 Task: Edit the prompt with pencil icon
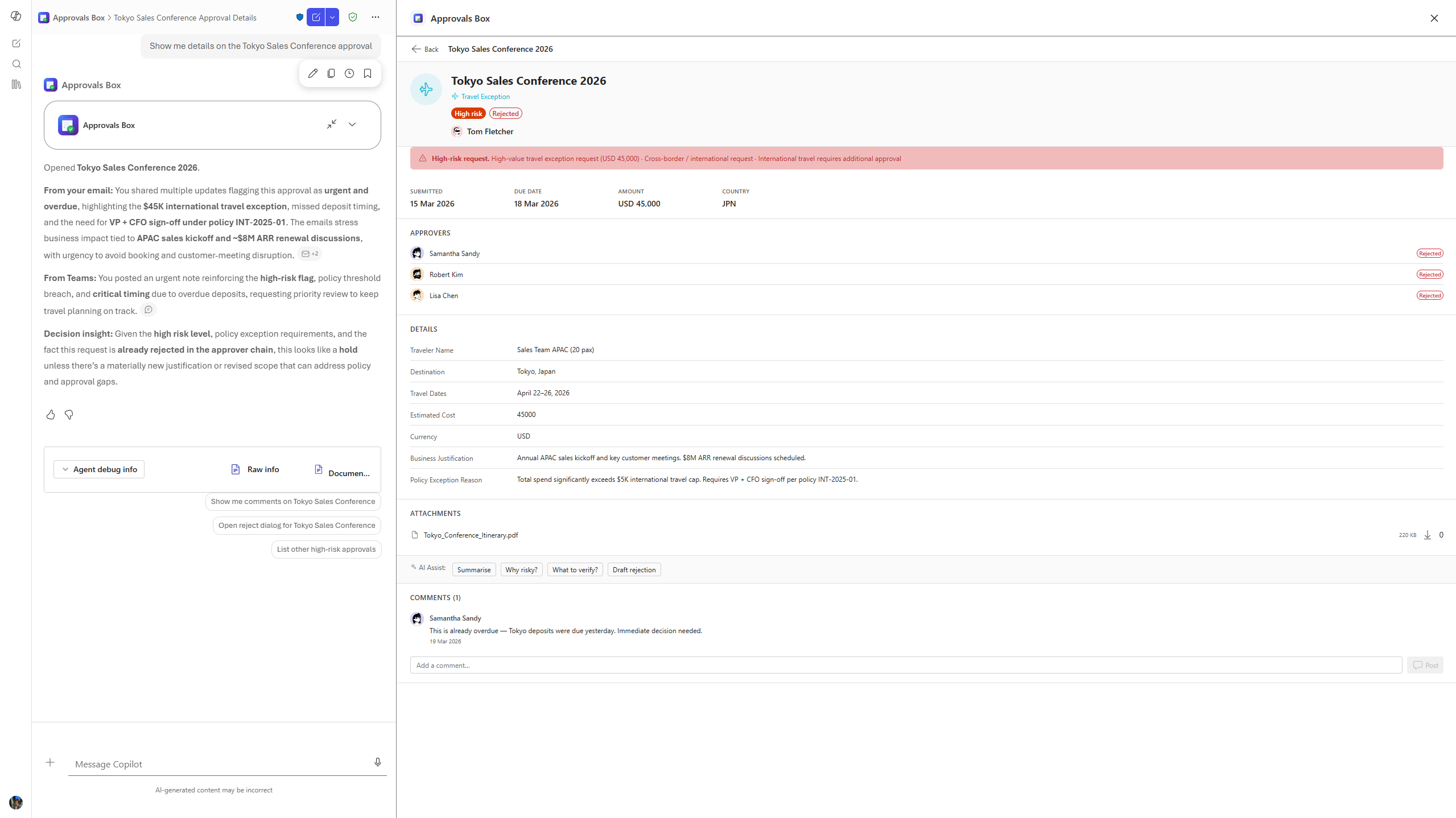coord(313,73)
